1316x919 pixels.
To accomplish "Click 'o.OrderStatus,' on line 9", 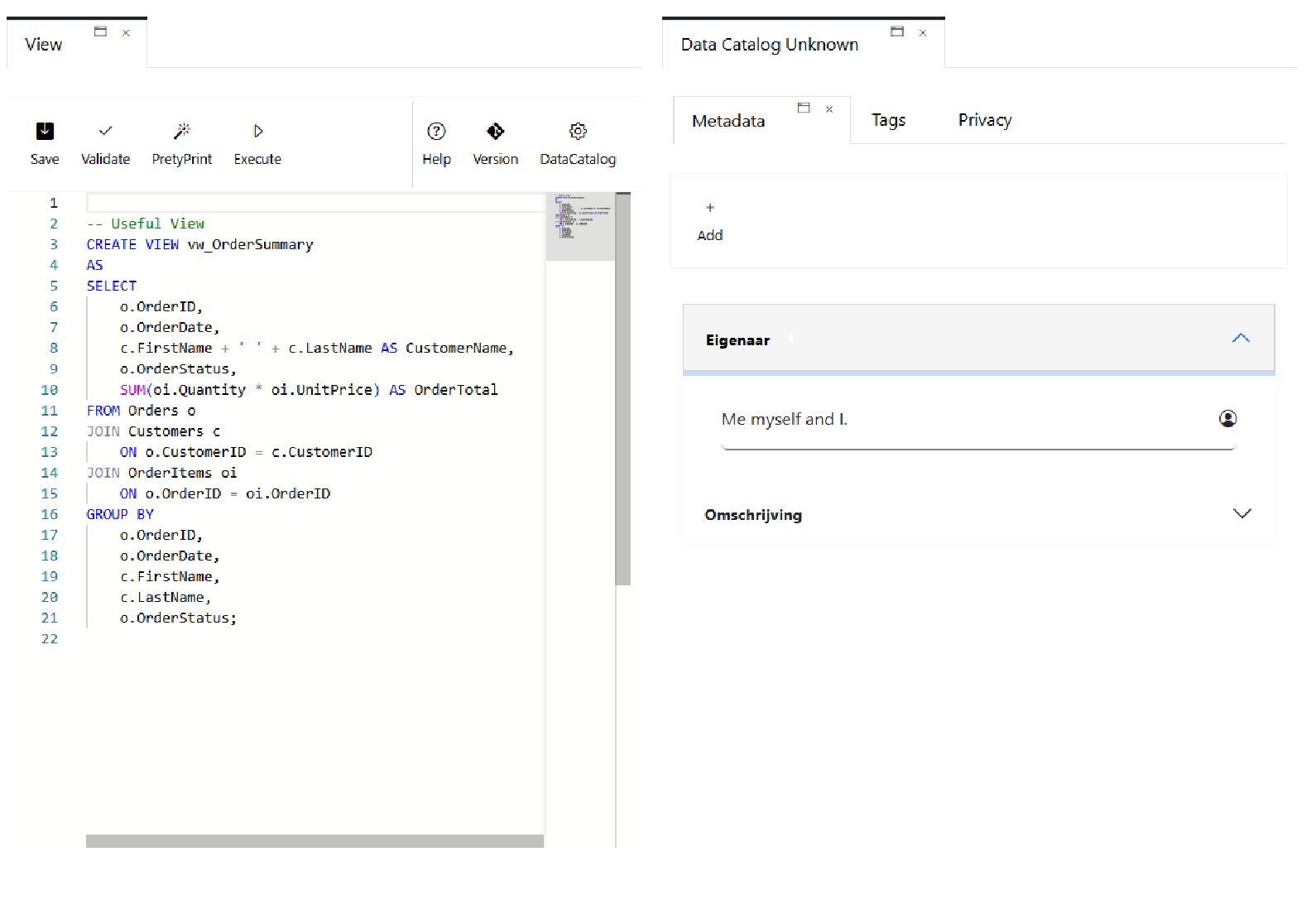I will point(178,368).
